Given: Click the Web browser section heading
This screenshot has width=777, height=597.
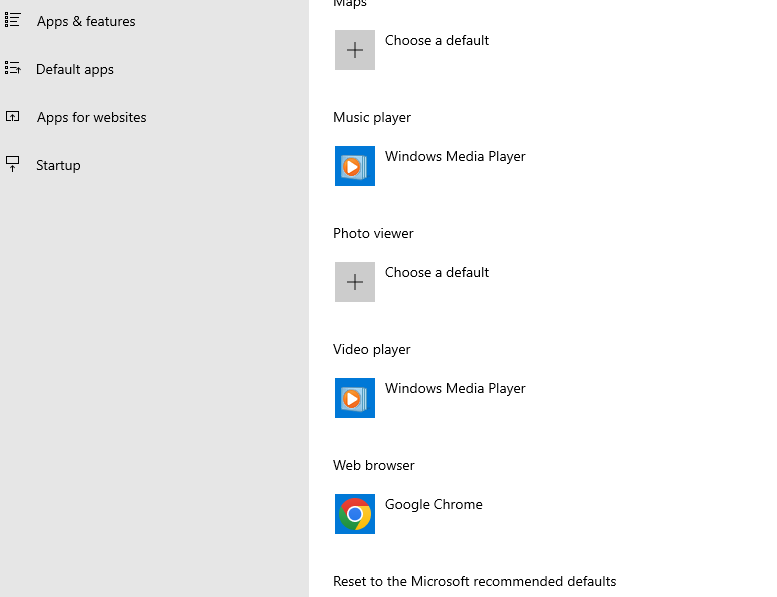Looking at the screenshot, I should tap(373, 465).
